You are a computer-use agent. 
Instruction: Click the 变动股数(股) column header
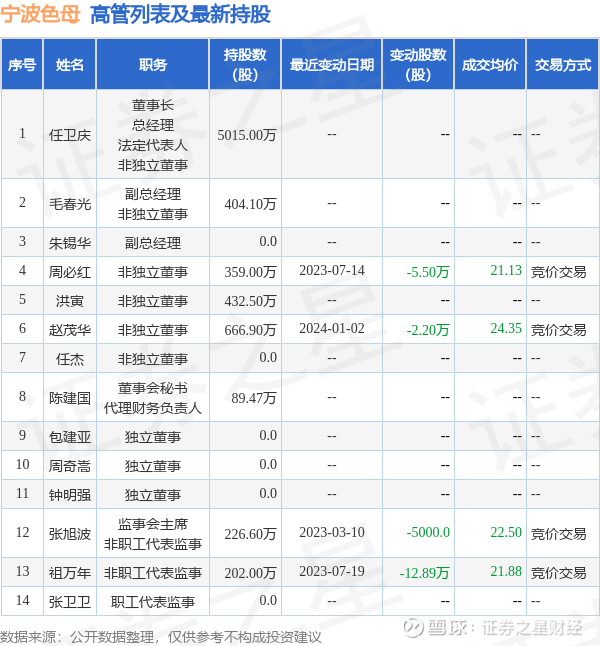coord(418,65)
